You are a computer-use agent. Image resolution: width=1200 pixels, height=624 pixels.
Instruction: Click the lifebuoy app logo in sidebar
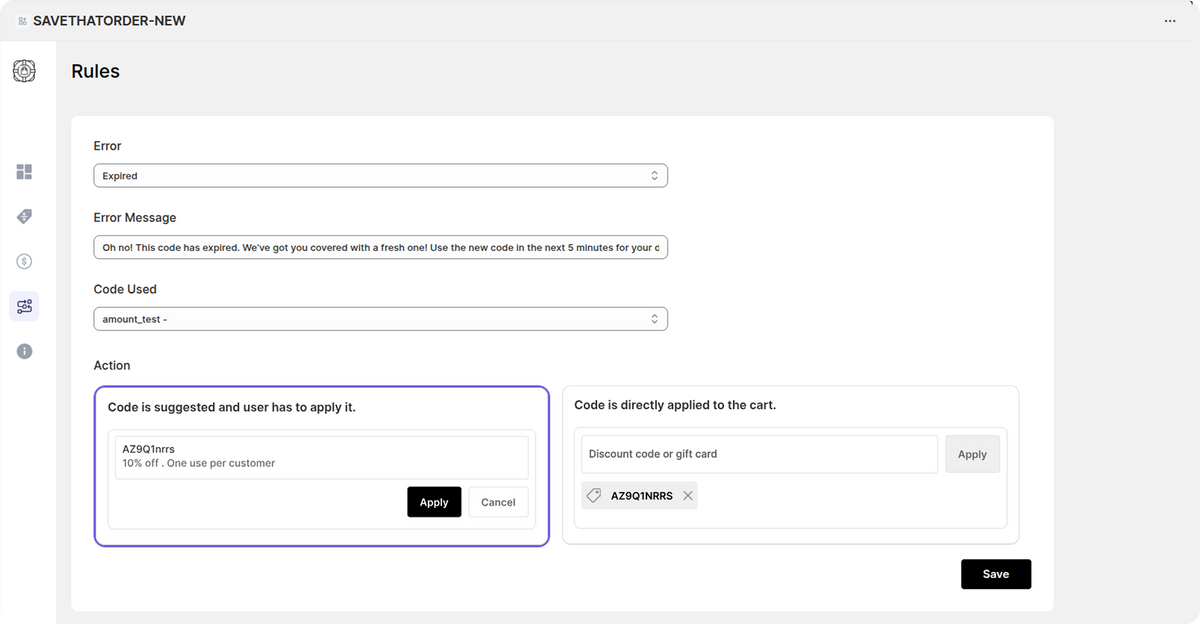point(24,71)
